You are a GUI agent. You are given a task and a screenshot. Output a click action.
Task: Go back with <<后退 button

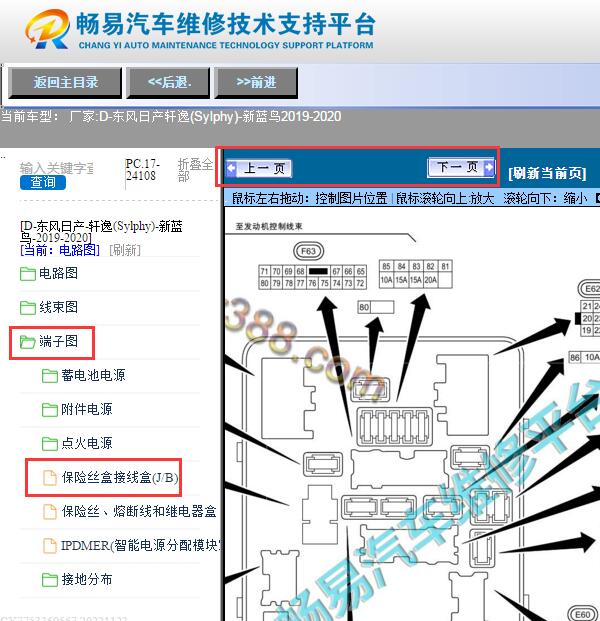tap(168, 82)
